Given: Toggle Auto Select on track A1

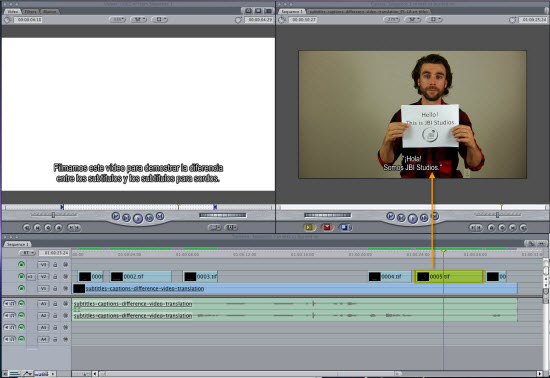Looking at the screenshot, I should click(65, 304).
